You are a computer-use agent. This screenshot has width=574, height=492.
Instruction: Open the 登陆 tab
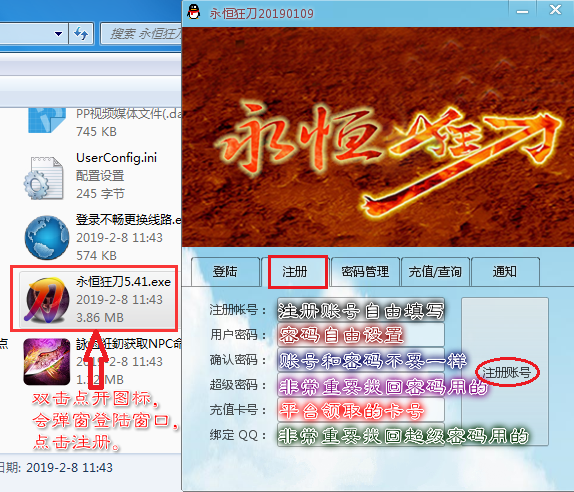(225, 272)
